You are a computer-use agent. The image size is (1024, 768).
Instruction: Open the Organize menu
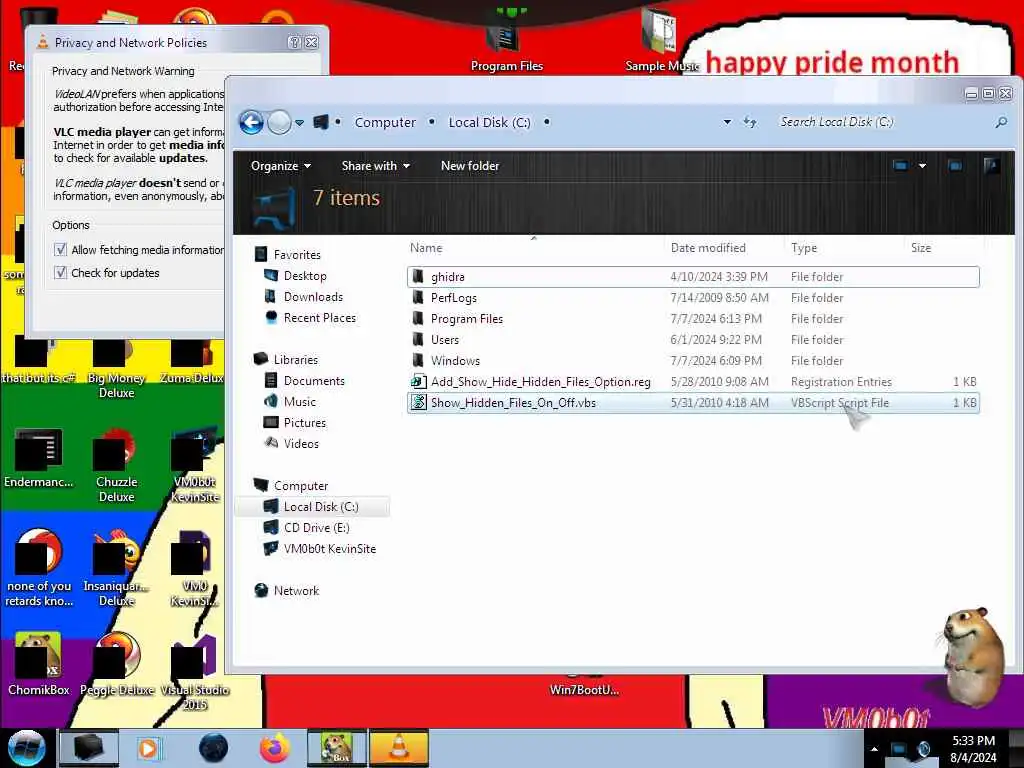[x=280, y=166]
